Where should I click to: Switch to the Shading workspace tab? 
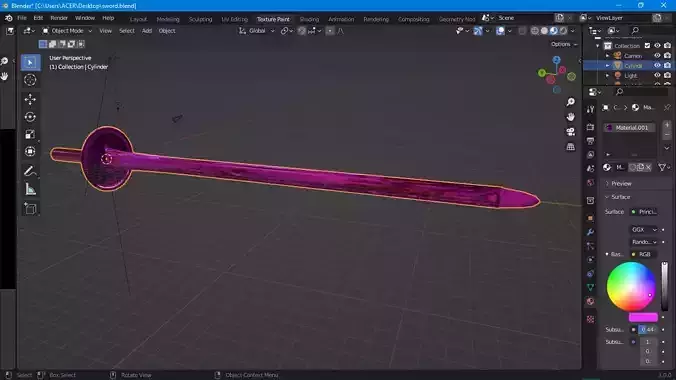(x=309, y=19)
